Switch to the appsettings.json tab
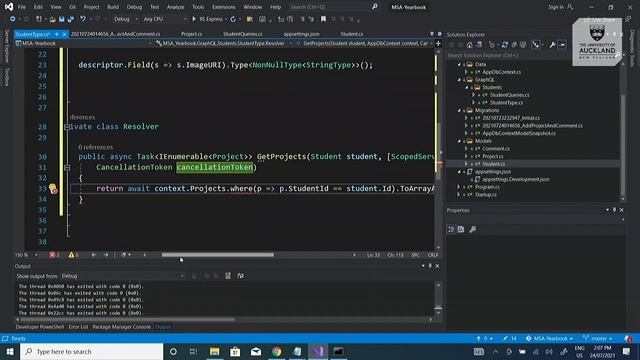 coord(301,34)
